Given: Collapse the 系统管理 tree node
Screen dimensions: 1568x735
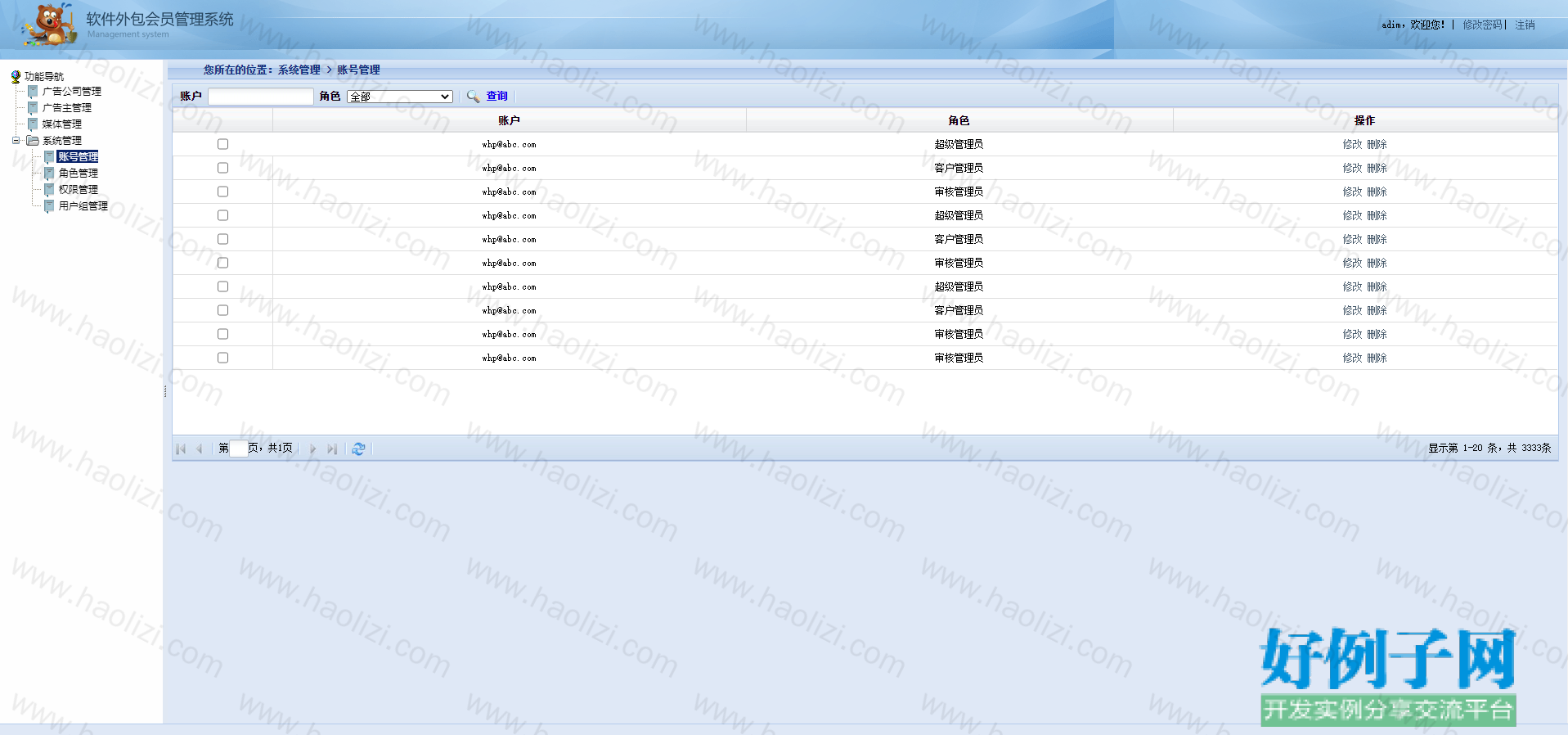Looking at the screenshot, I should point(16,141).
